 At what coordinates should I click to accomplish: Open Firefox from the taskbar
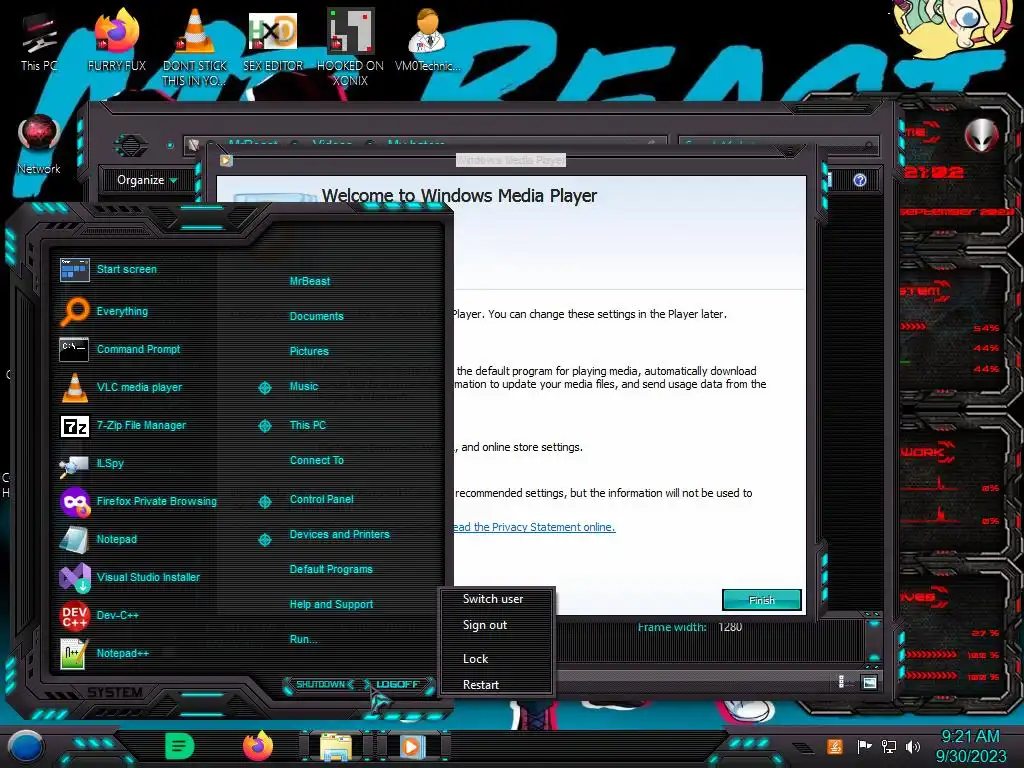pyautogui.click(x=258, y=746)
